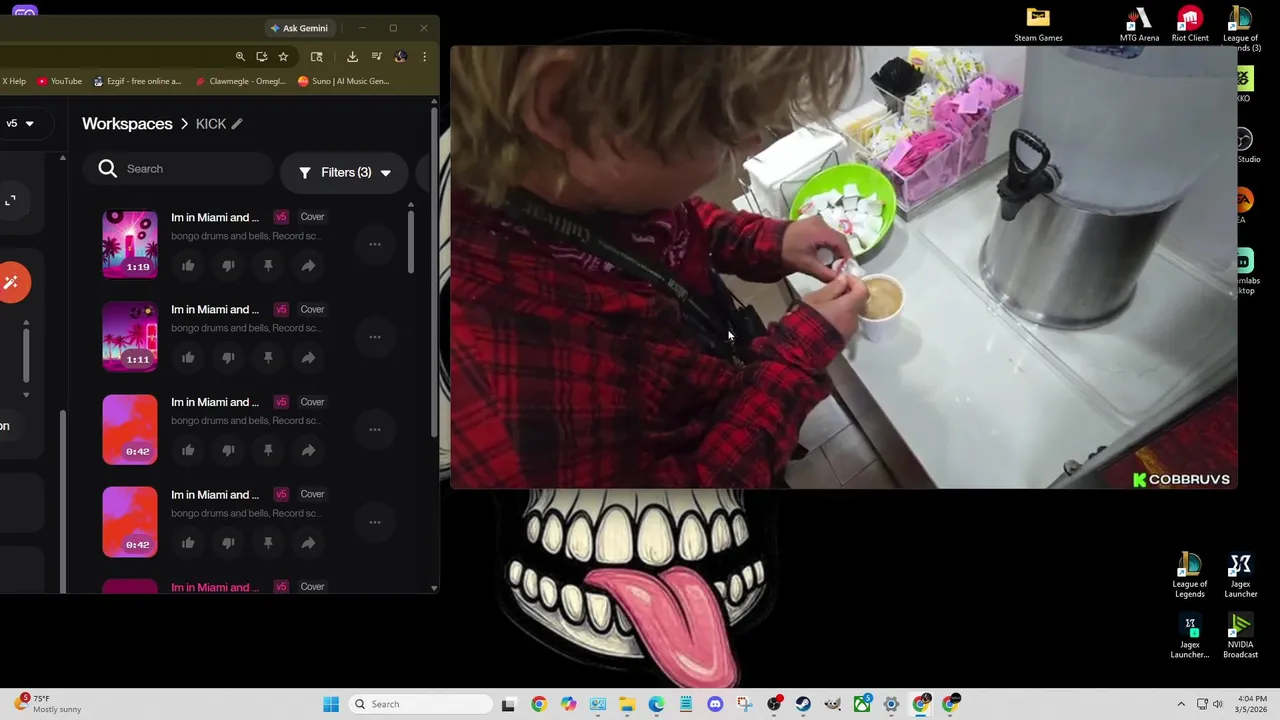Click scroll-down arrow of page scrollbar
The image size is (1280, 720).
(x=434, y=588)
